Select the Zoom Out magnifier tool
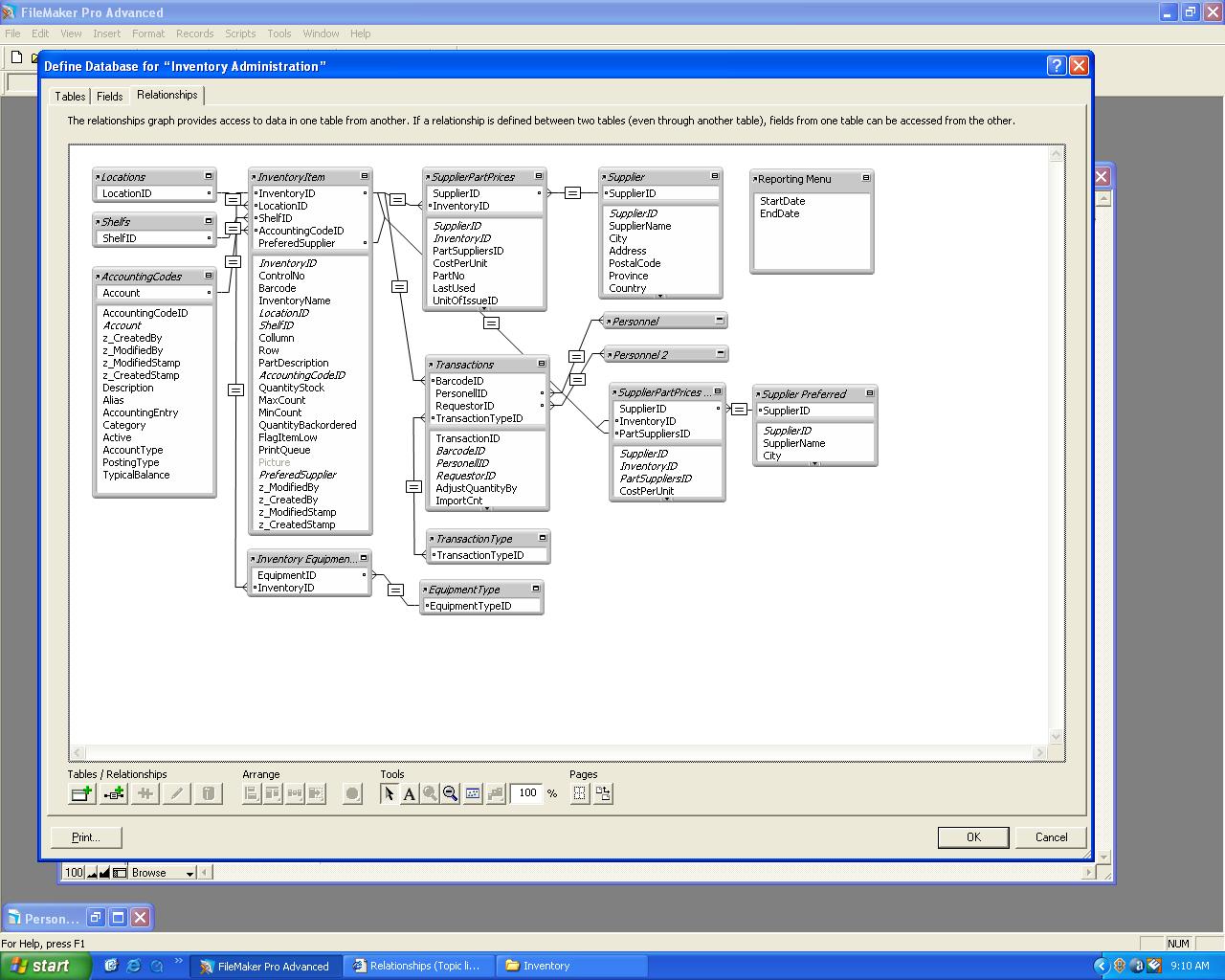1225x980 pixels. pos(451,793)
